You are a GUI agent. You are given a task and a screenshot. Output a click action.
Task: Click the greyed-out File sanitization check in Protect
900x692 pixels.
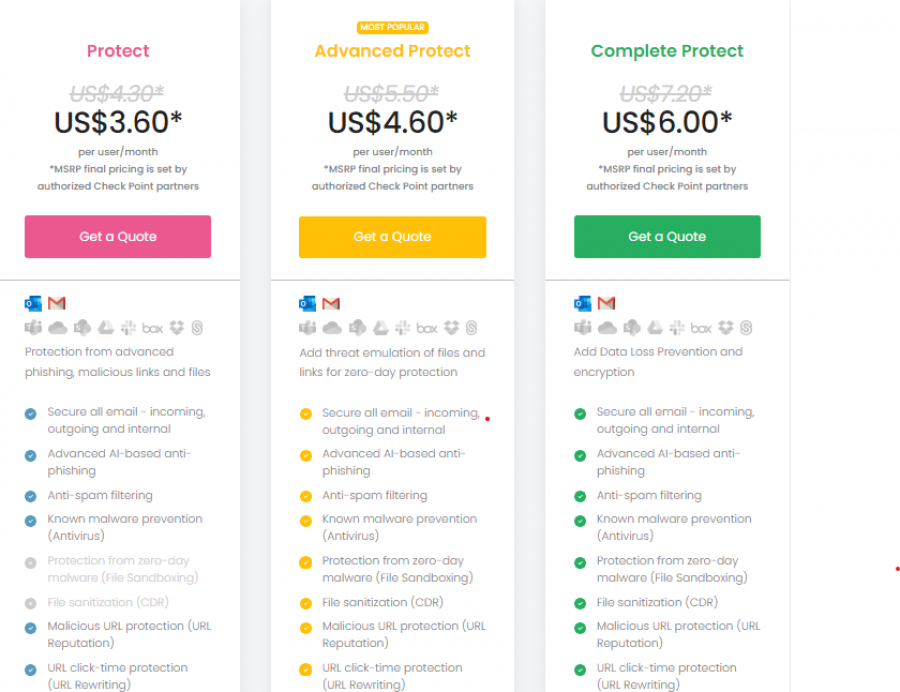[x=31, y=603]
